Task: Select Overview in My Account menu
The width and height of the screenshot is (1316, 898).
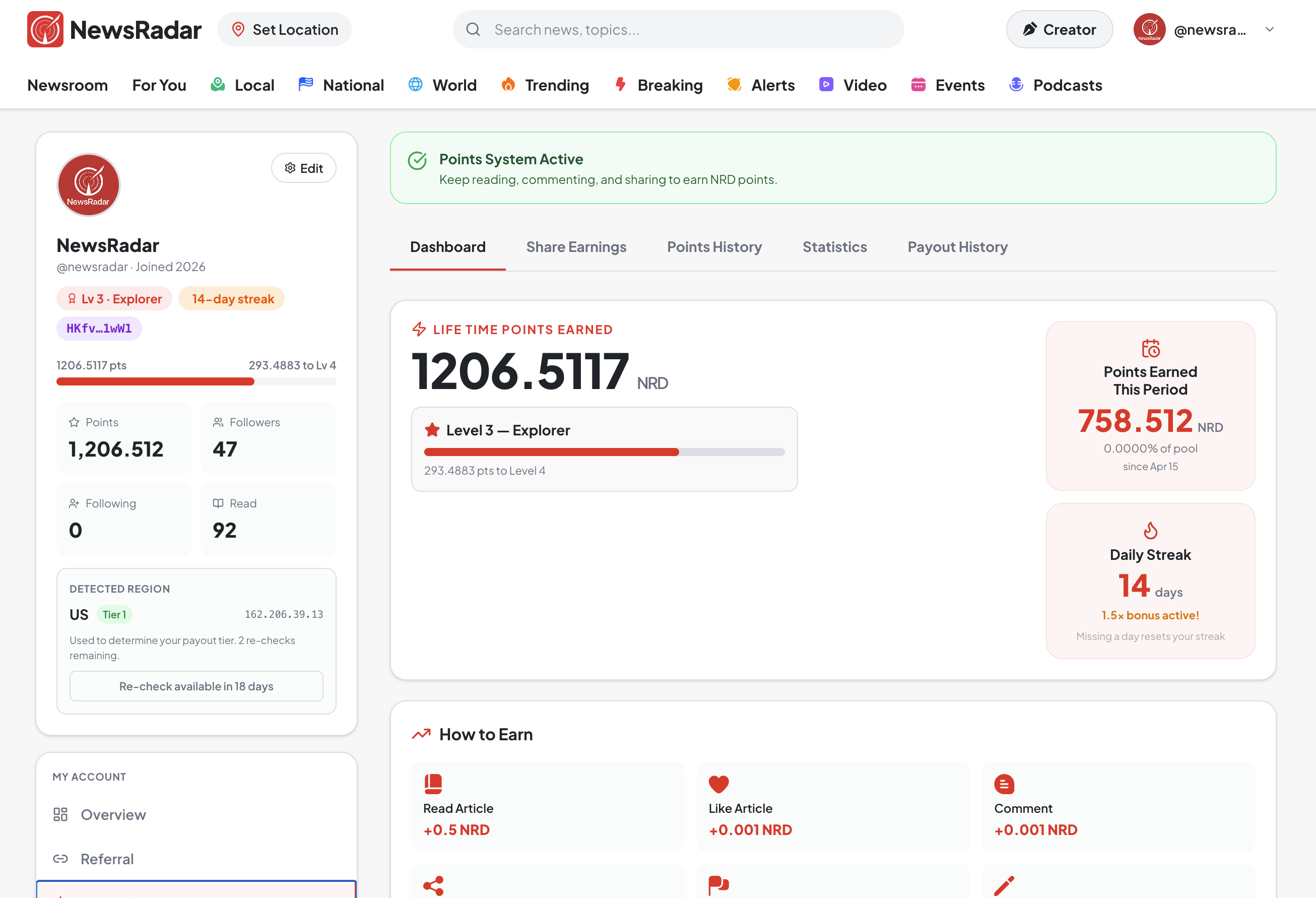Action: (113, 814)
